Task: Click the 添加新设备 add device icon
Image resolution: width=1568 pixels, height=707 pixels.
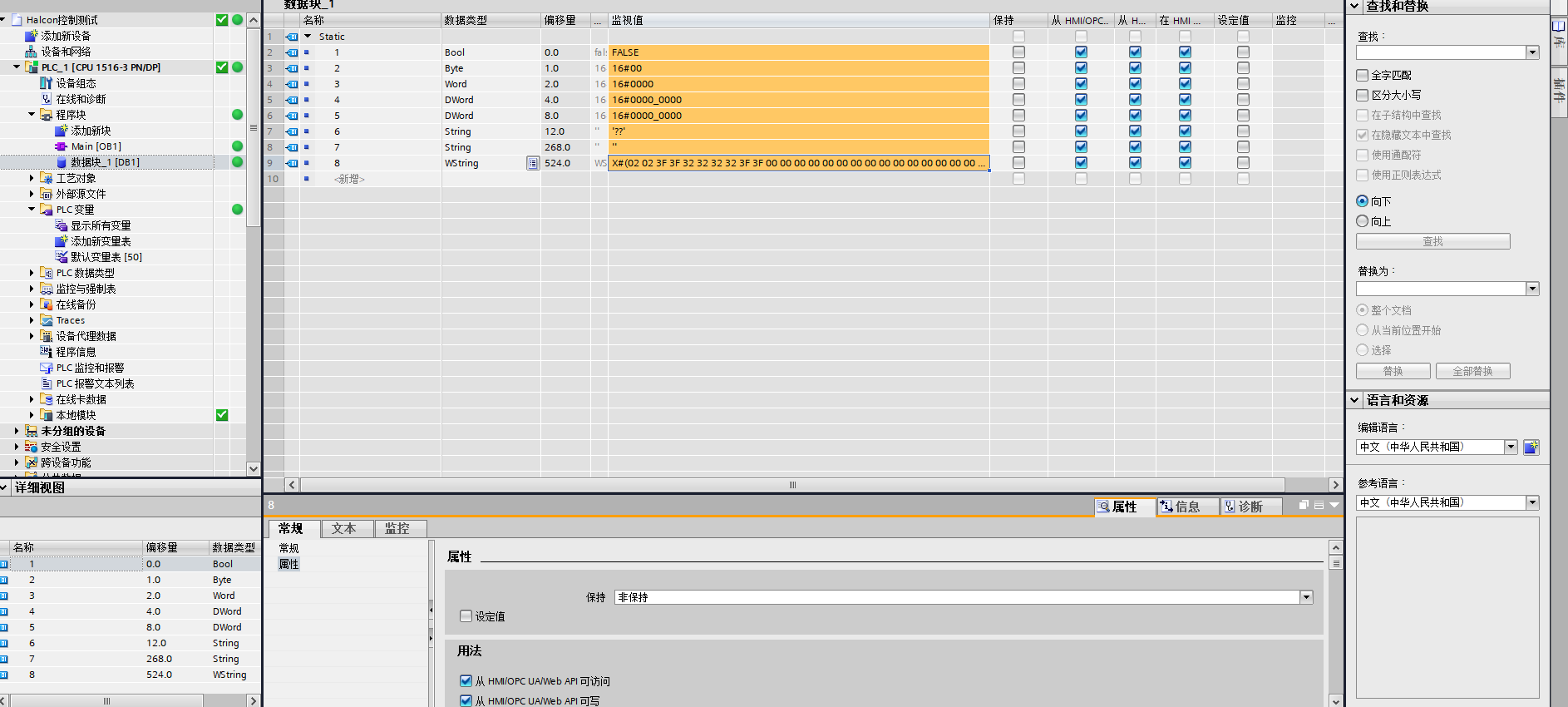Action: click(32, 36)
